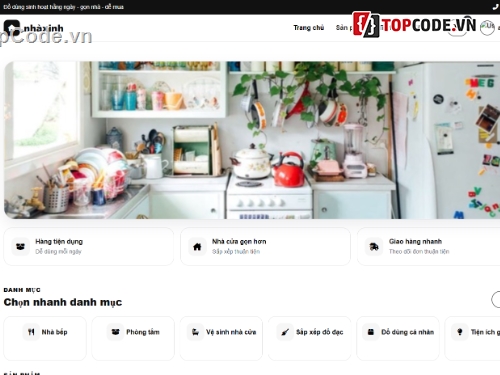Screen dimensions: 500x375
Task: Click the Chọn nhanh danh mục heading
Action: [x=63, y=302]
